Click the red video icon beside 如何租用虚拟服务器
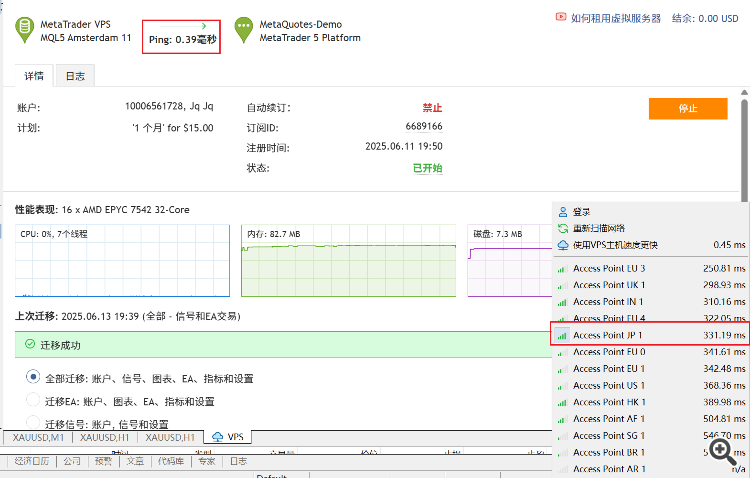Image resolution: width=750 pixels, height=478 pixels. (x=561, y=17)
